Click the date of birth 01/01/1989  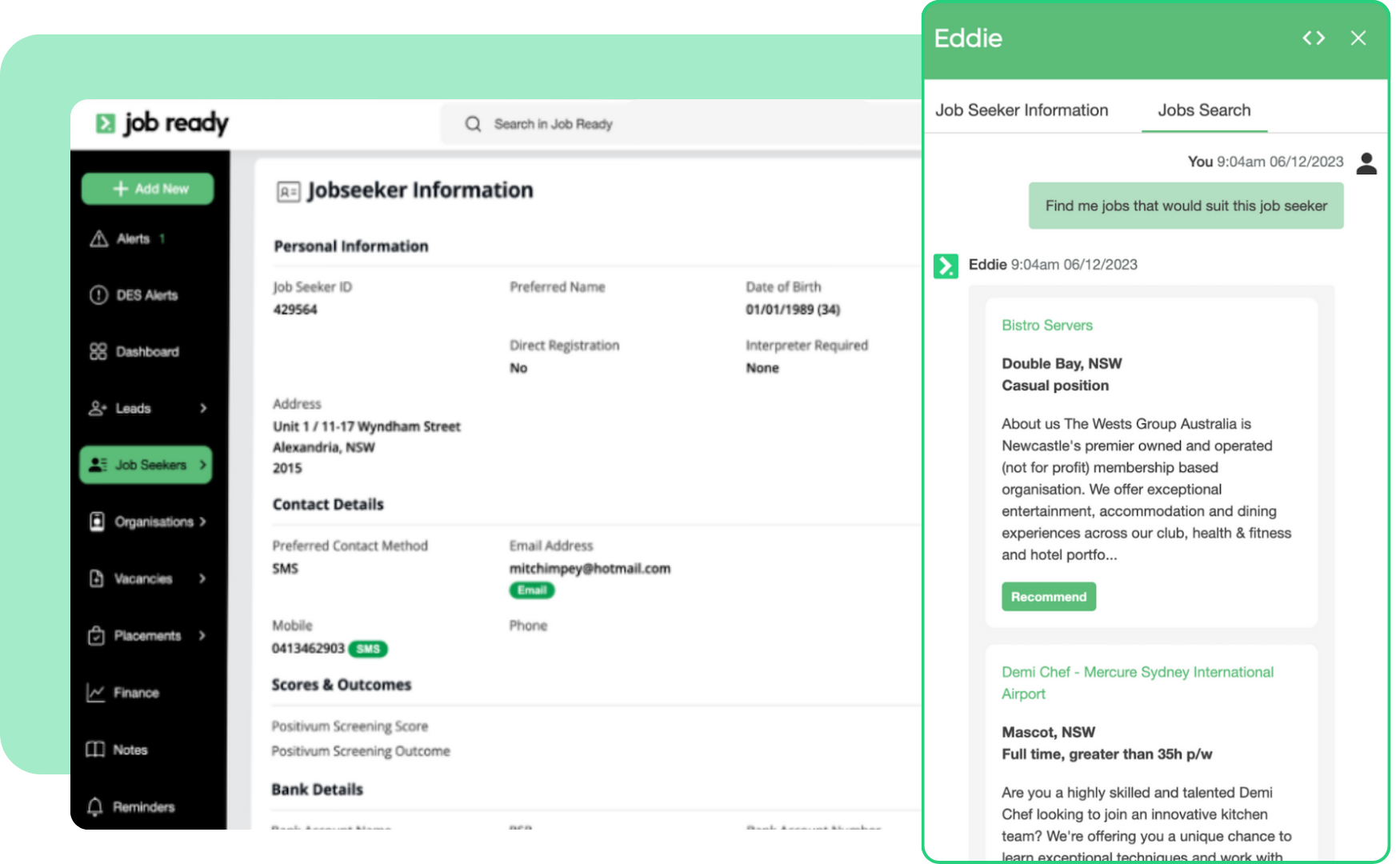pos(793,310)
